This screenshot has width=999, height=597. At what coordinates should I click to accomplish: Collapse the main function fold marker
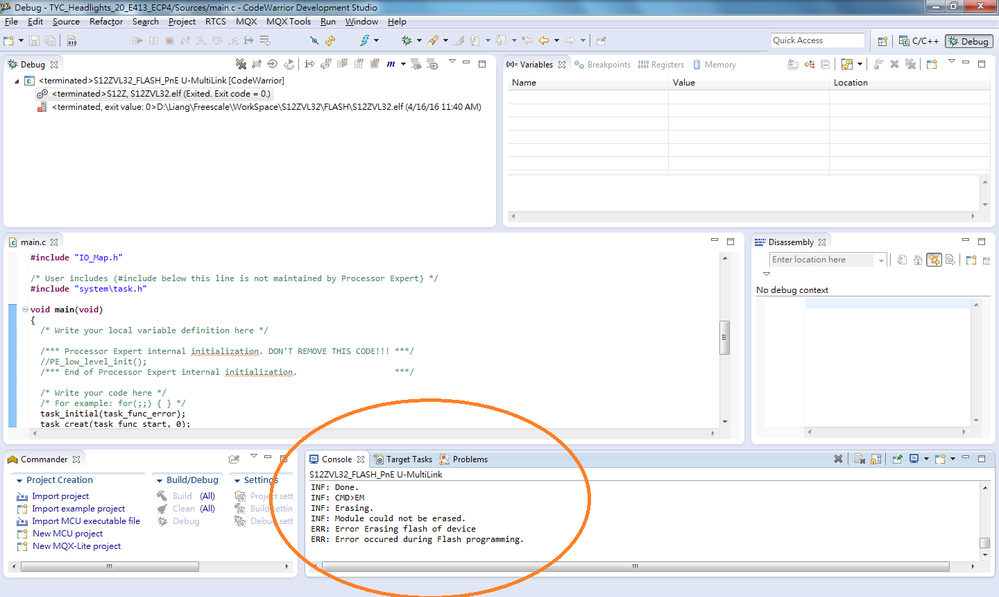click(25, 310)
